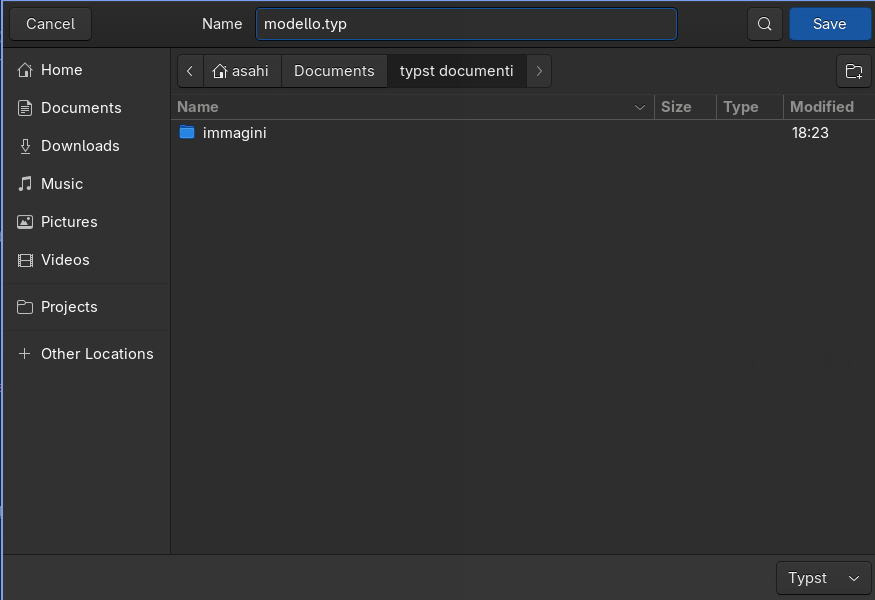Screen dimensions: 875x600
Task: Click the Projects folder icon in the sidebar
Action: (x=25, y=307)
